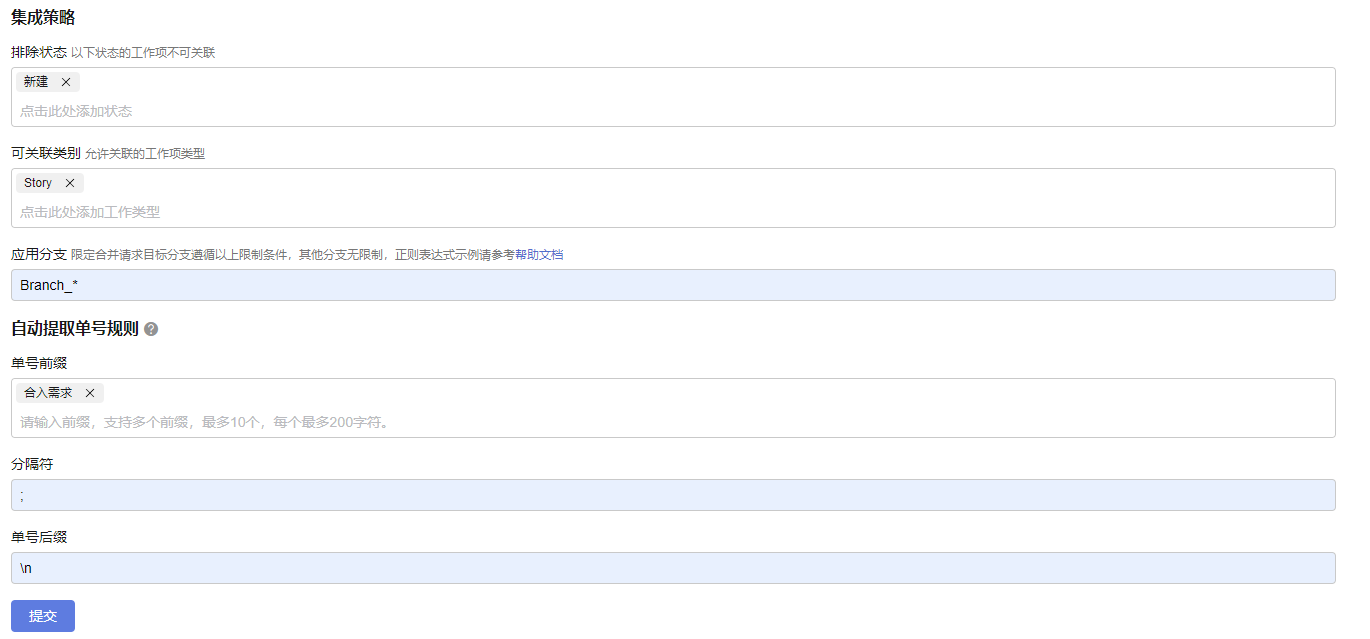Click the 可关联类别 field label
This screenshot has width=1370, height=639.
click(x=46, y=153)
